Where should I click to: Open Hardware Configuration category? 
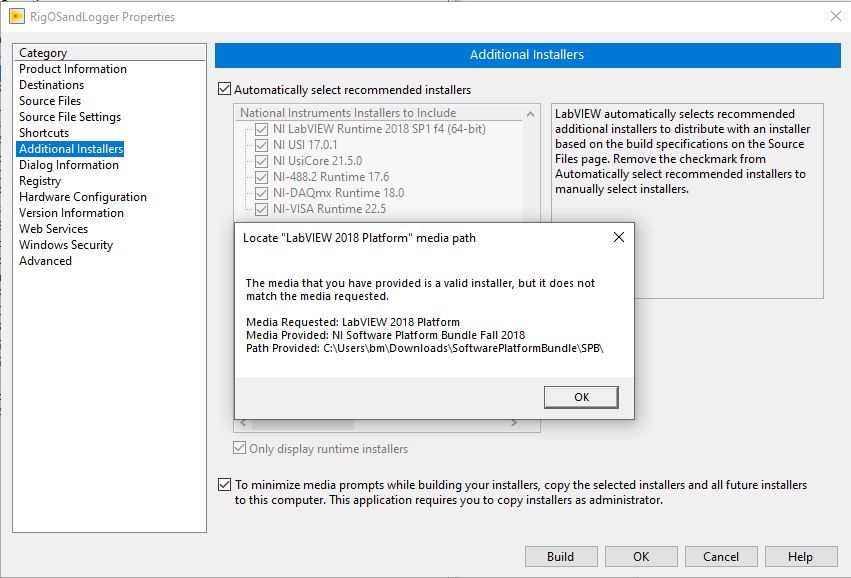click(83, 197)
